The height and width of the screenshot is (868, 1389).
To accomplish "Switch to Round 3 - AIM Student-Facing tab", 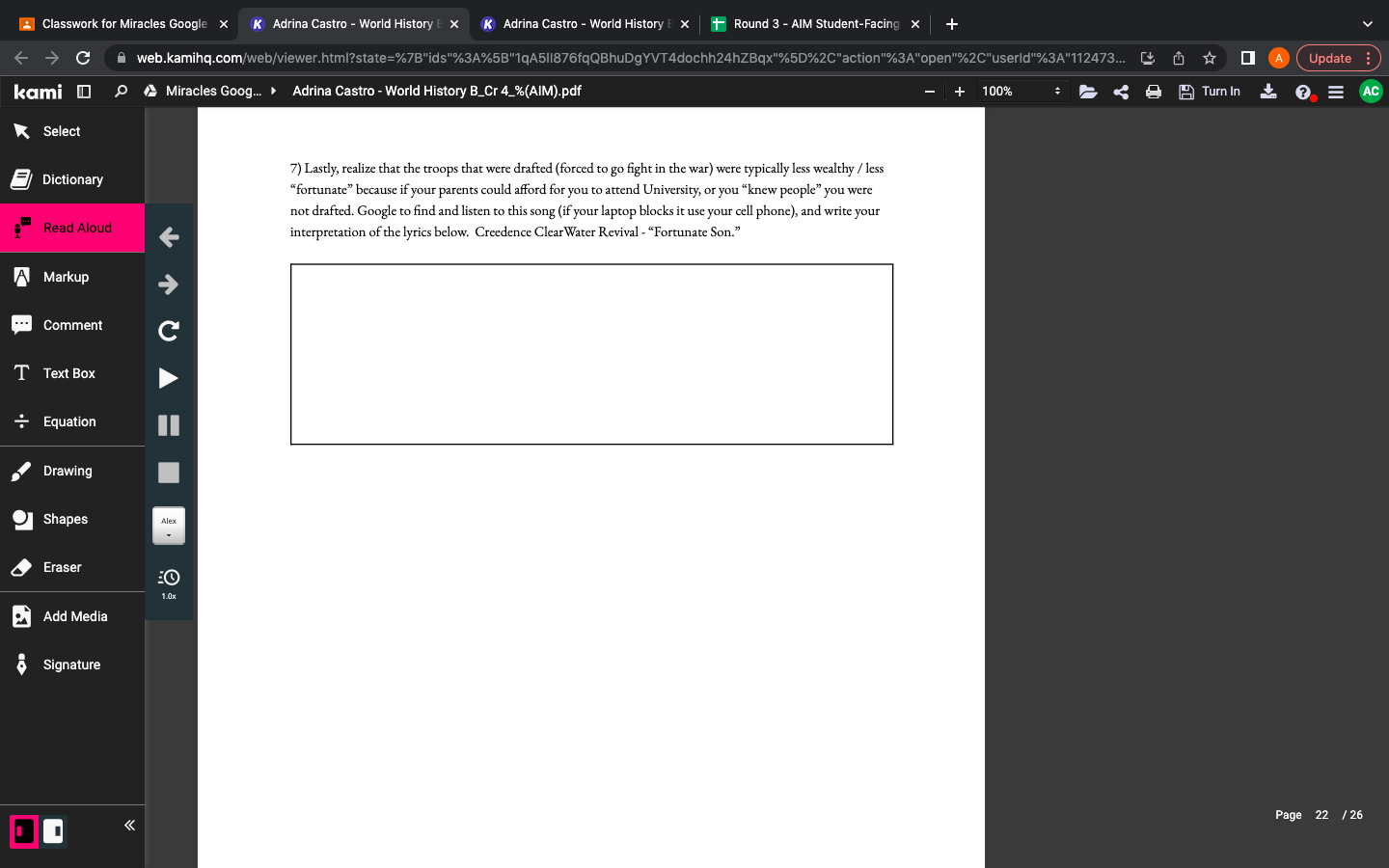I will click(x=816, y=24).
